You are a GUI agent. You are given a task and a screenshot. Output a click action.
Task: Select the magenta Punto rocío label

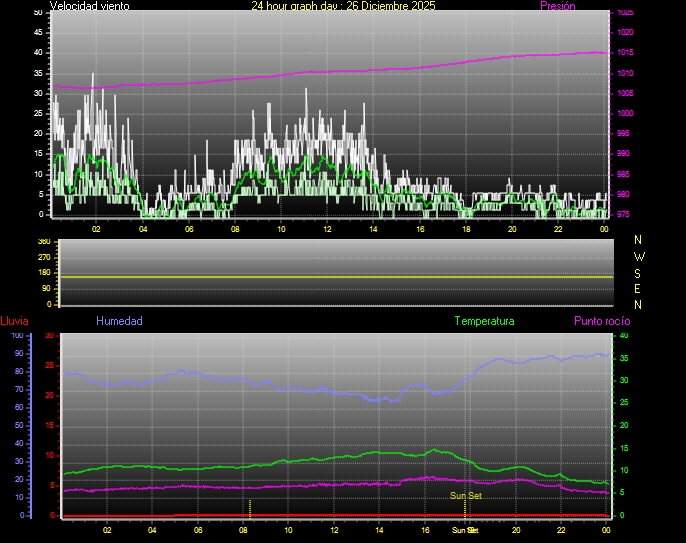602,321
